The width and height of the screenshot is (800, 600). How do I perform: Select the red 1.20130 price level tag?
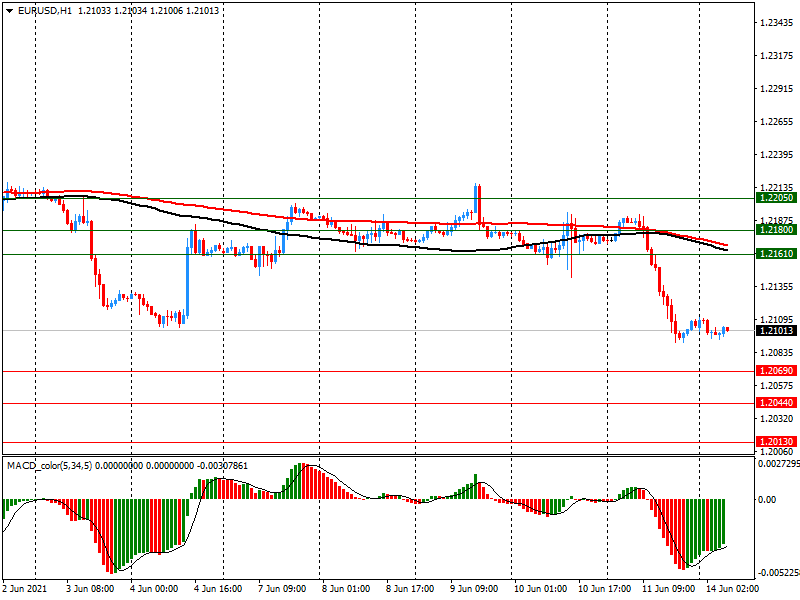[x=776, y=442]
